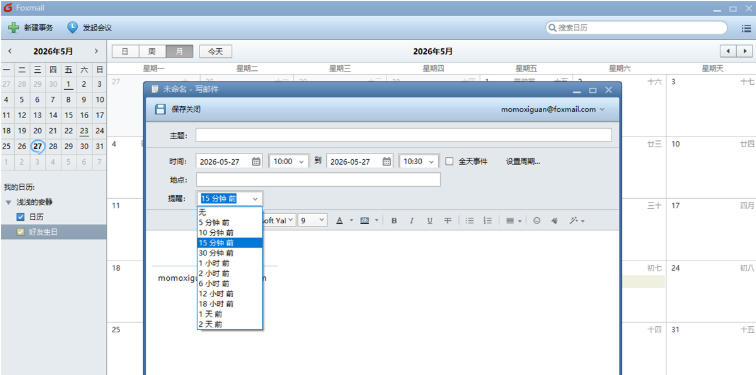Click next arrow in main calendar header
Screen dimensions: 756x375
point(744,51)
